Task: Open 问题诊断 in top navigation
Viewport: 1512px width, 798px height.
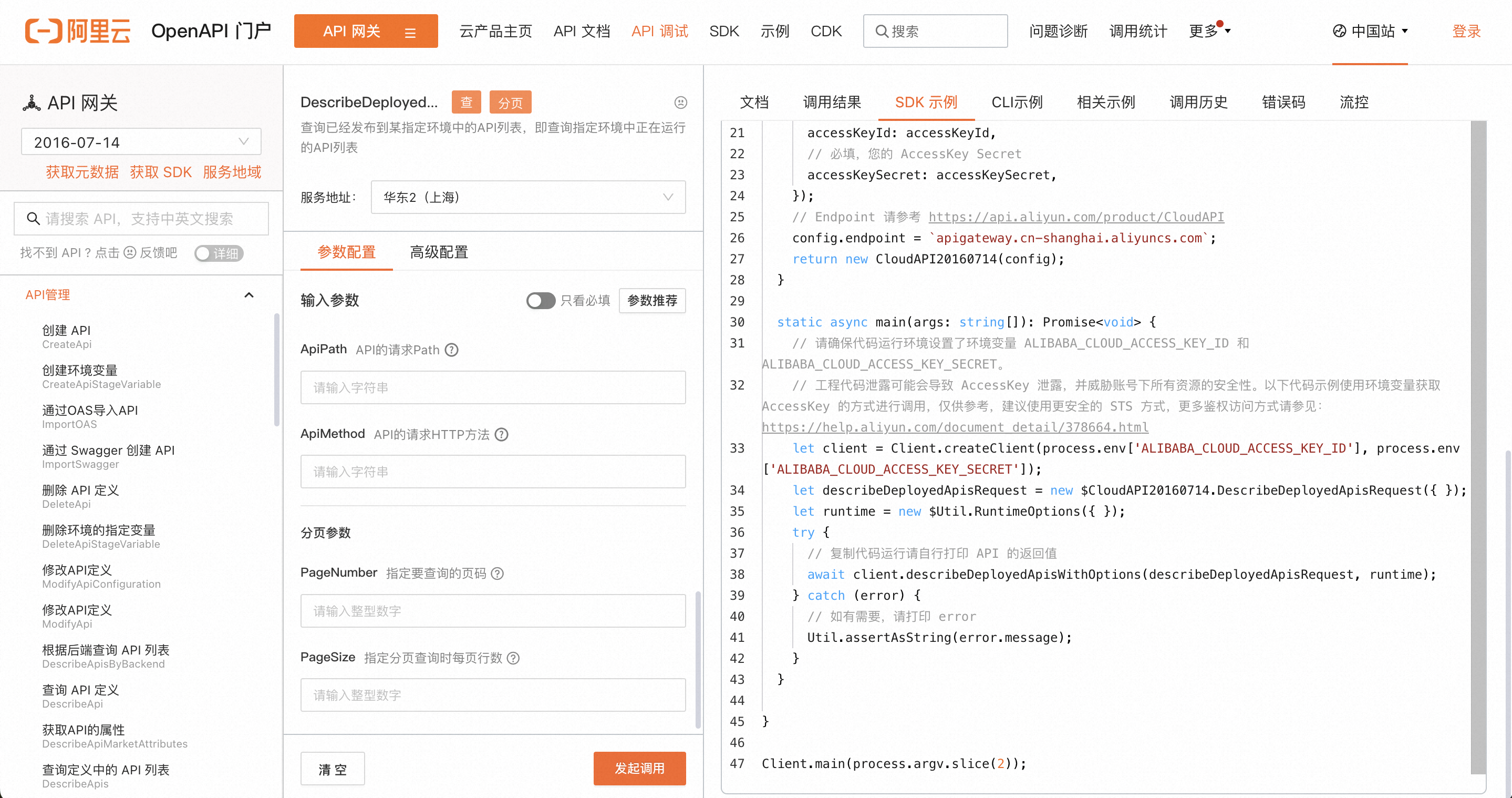Action: tap(1058, 31)
